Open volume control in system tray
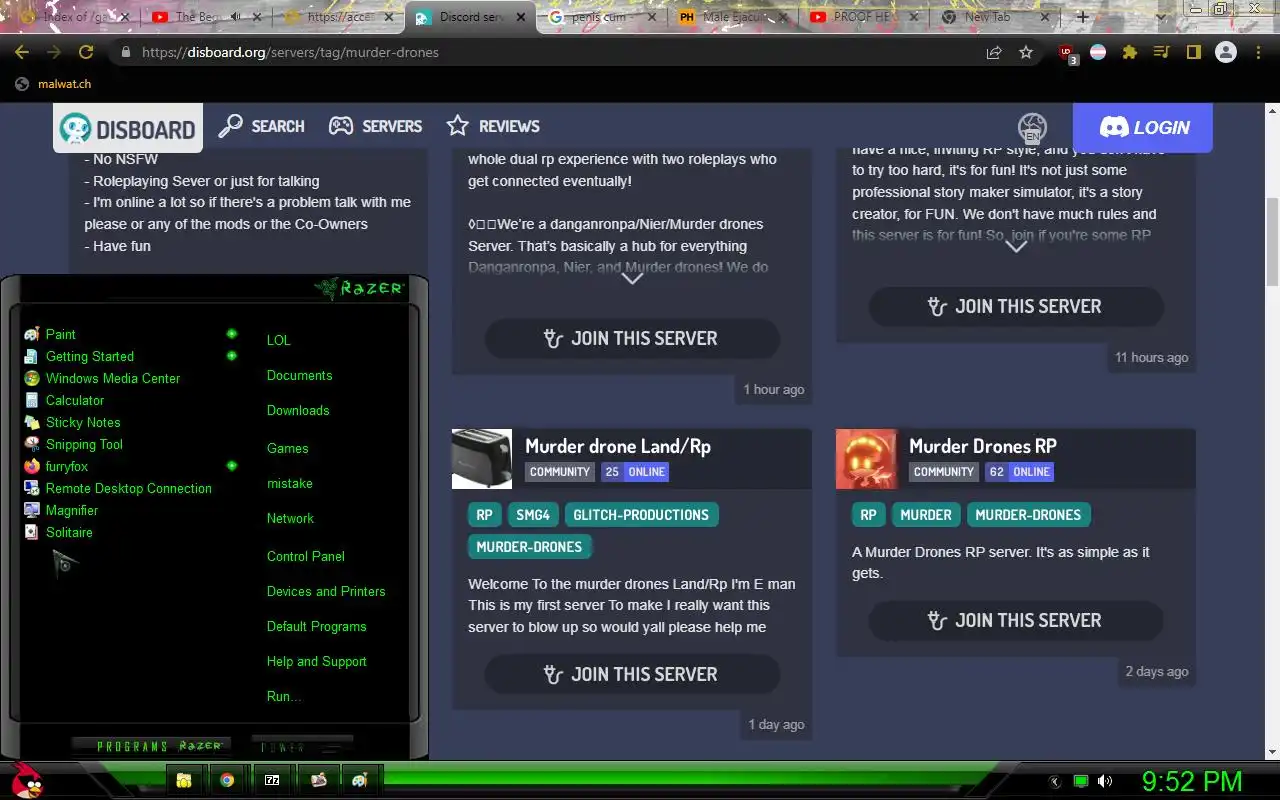Screen dimensions: 1280x800 [x=1104, y=781]
